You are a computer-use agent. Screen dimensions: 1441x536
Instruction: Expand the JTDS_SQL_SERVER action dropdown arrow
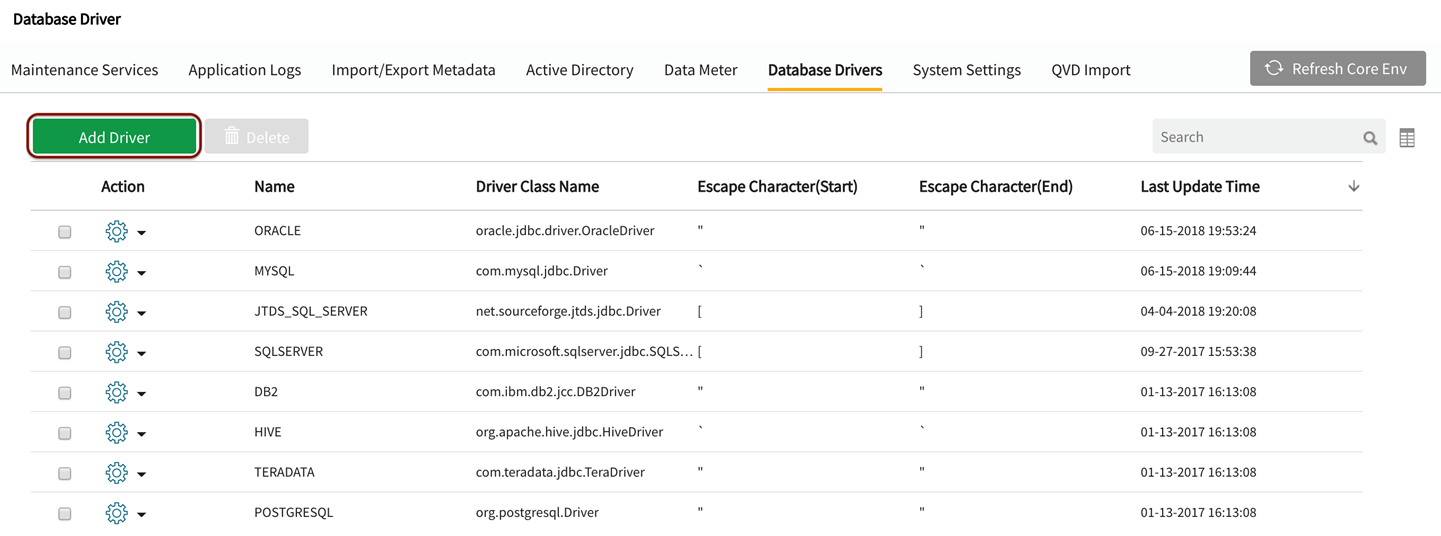coord(142,313)
